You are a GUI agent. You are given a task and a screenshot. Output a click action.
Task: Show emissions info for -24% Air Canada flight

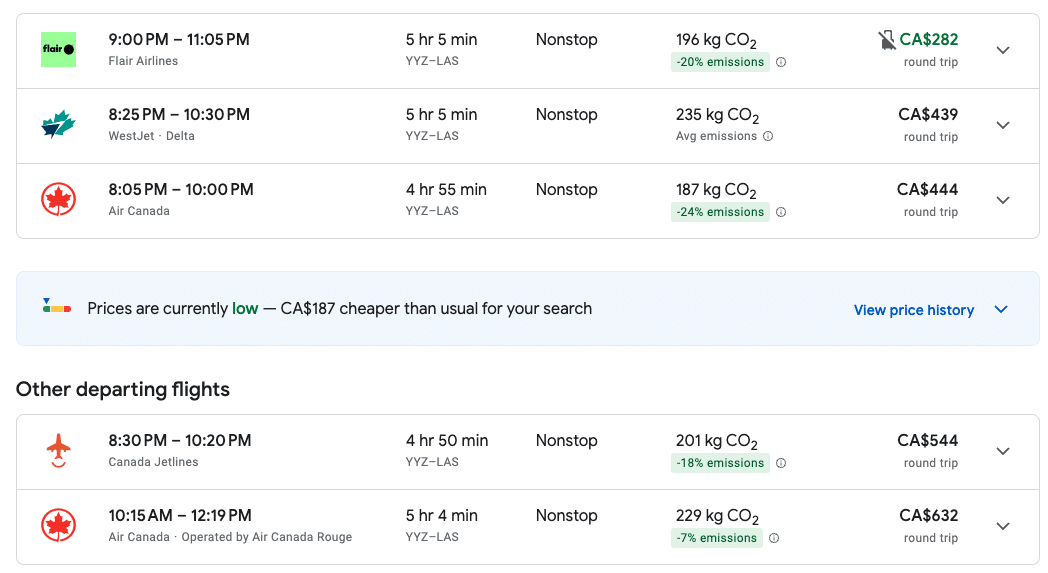(x=781, y=212)
